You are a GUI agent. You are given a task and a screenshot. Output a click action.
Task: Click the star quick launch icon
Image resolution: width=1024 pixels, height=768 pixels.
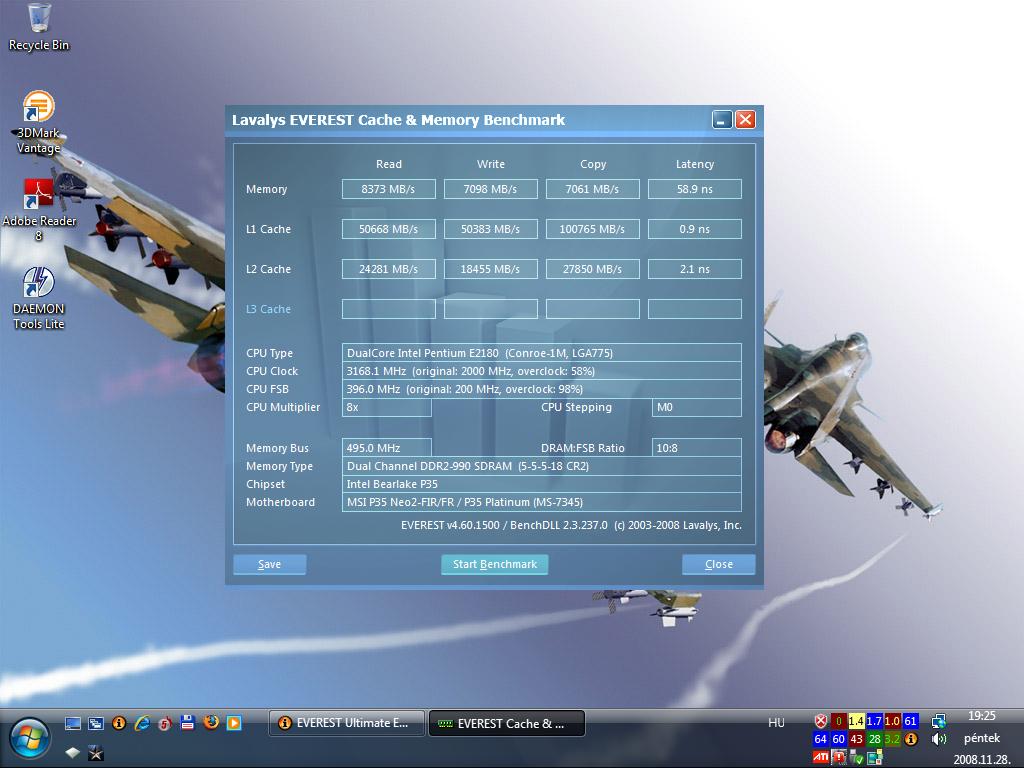[x=96, y=752]
